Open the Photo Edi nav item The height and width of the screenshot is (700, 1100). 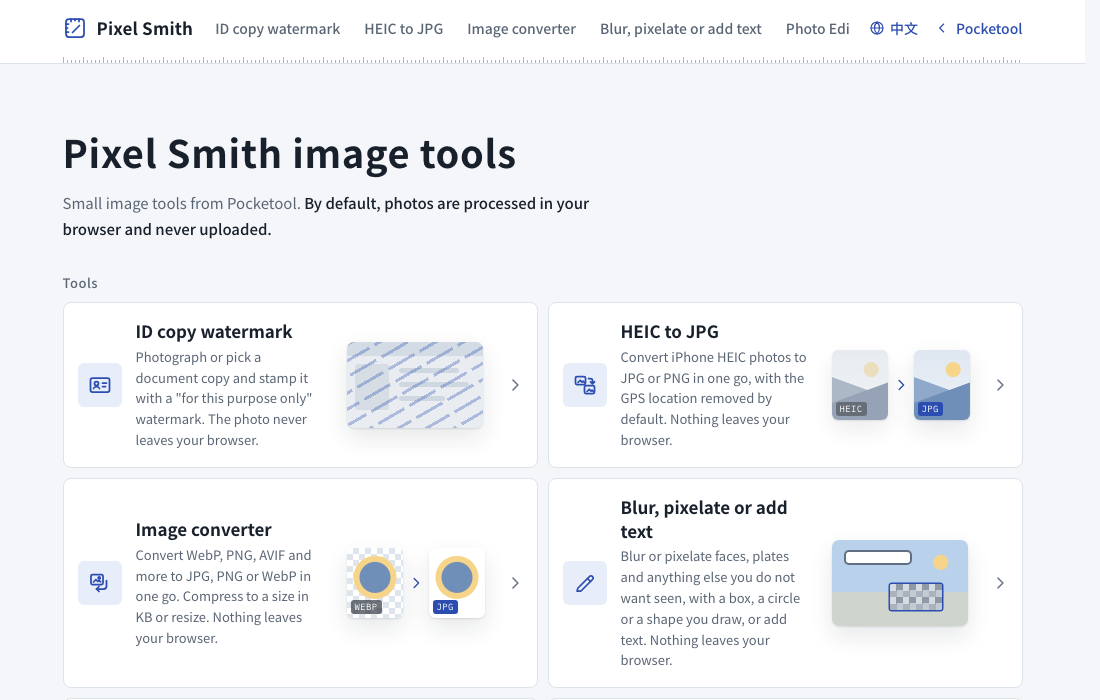click(817, 29)
